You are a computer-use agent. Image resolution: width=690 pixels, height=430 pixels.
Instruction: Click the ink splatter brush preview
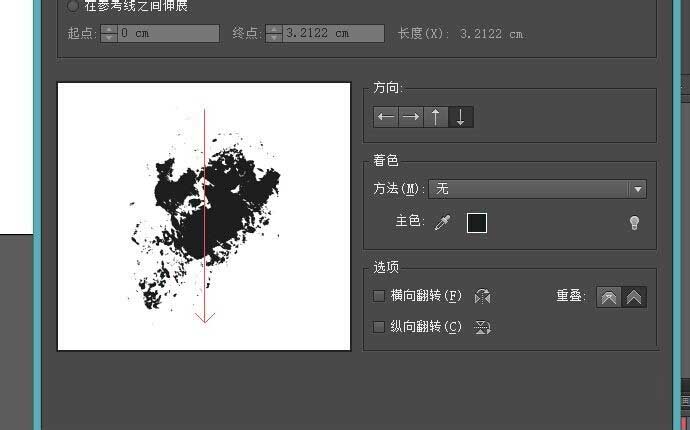[x=204, y=217]
